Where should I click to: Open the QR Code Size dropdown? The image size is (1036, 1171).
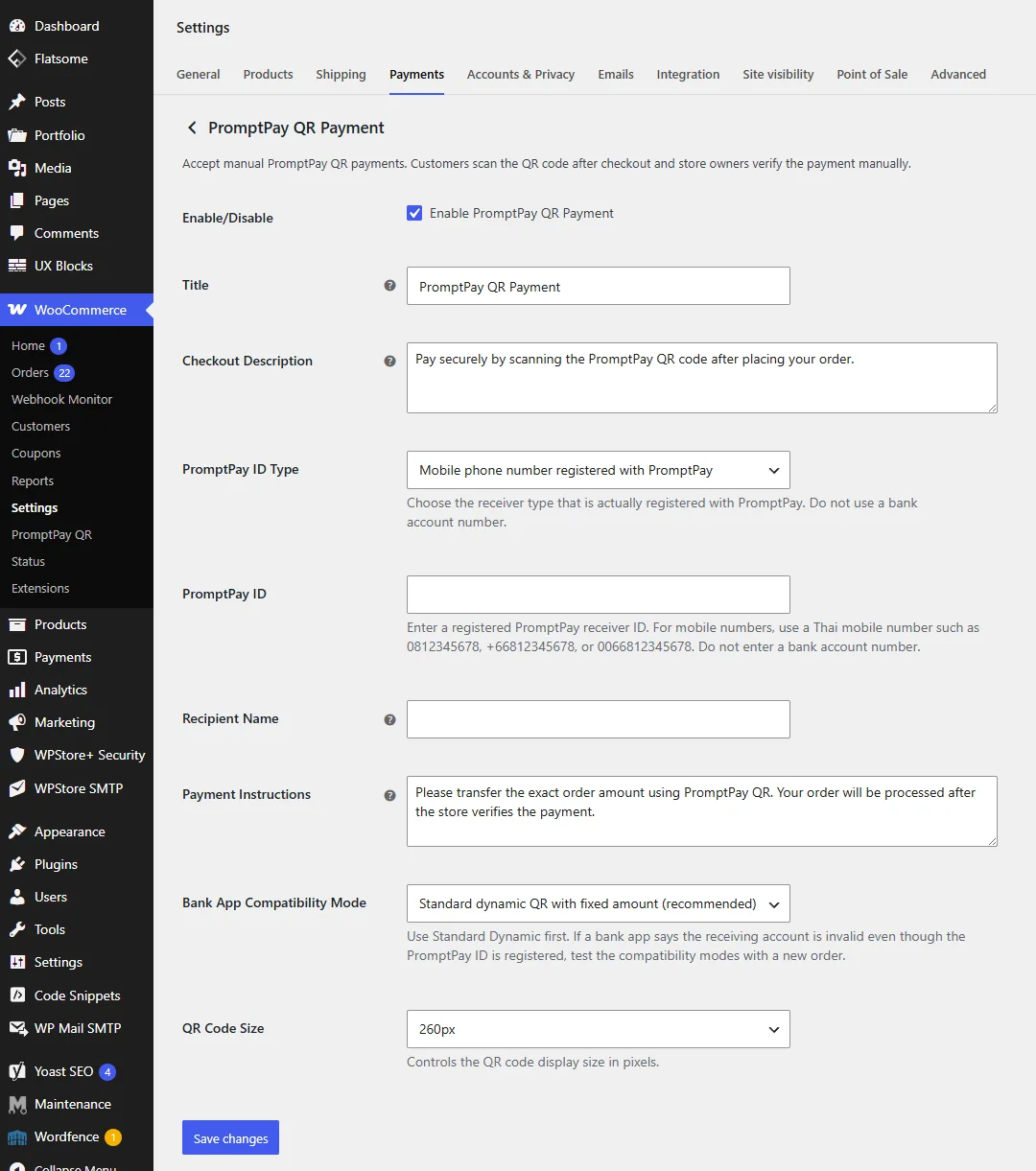coord(599,1029)
